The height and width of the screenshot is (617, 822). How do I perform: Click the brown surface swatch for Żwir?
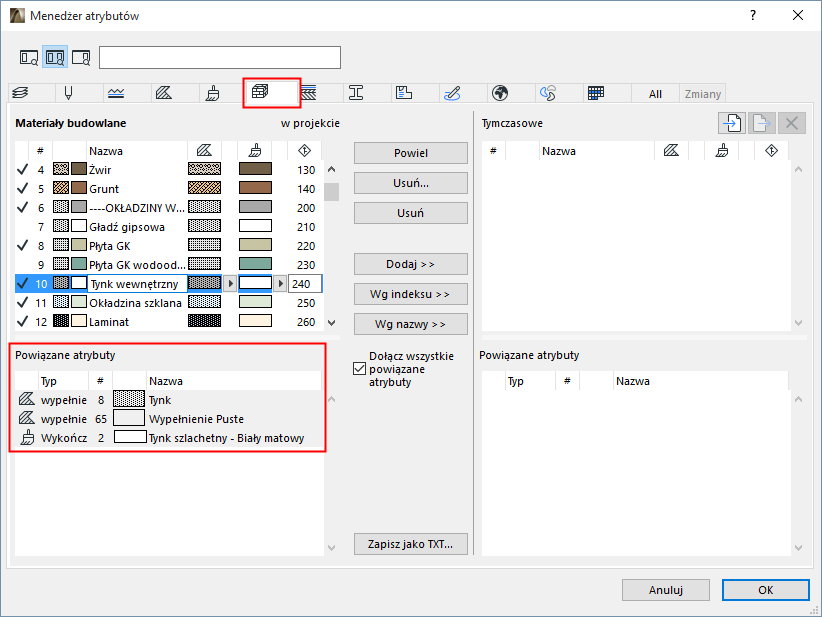pyautogui.click(x=255, y=169)
